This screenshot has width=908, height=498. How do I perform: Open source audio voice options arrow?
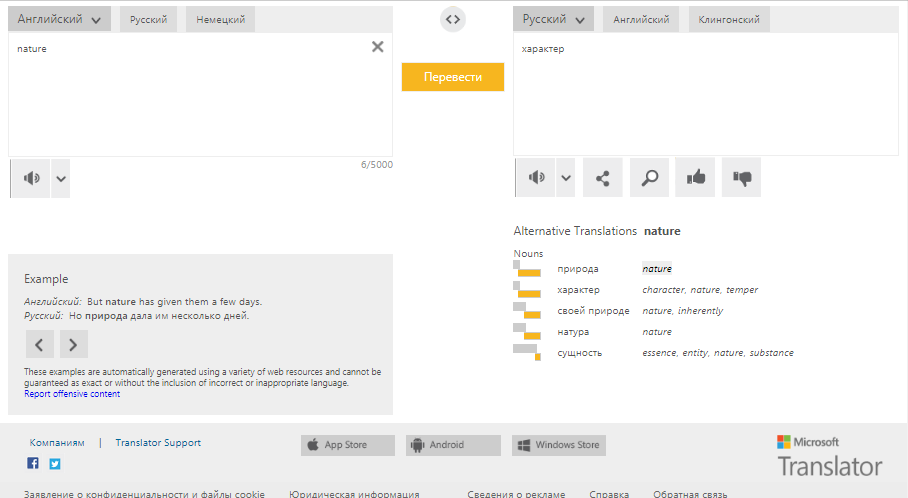(x=61, y=178)
